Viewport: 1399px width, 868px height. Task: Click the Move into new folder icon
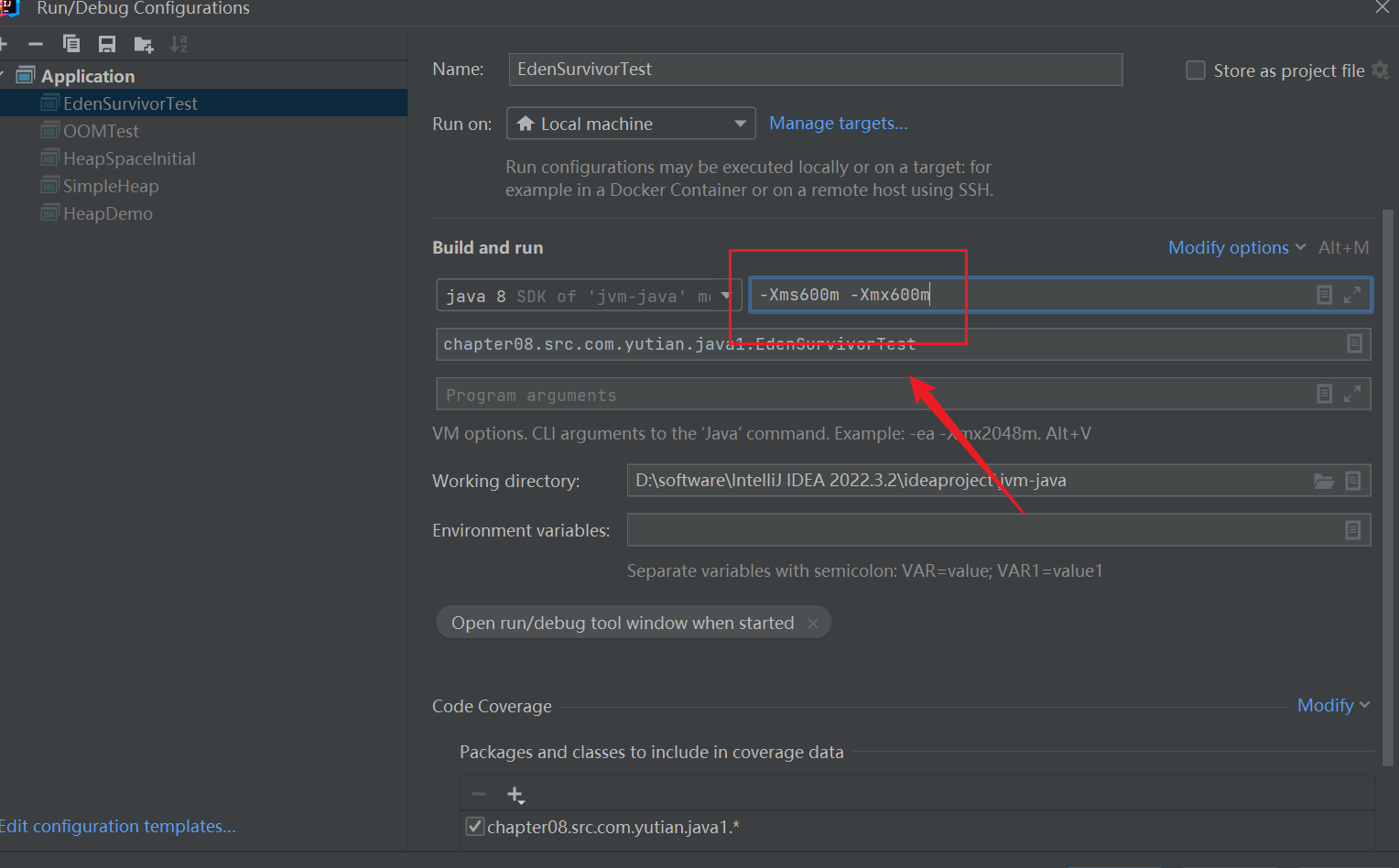[x=144, y=44]
